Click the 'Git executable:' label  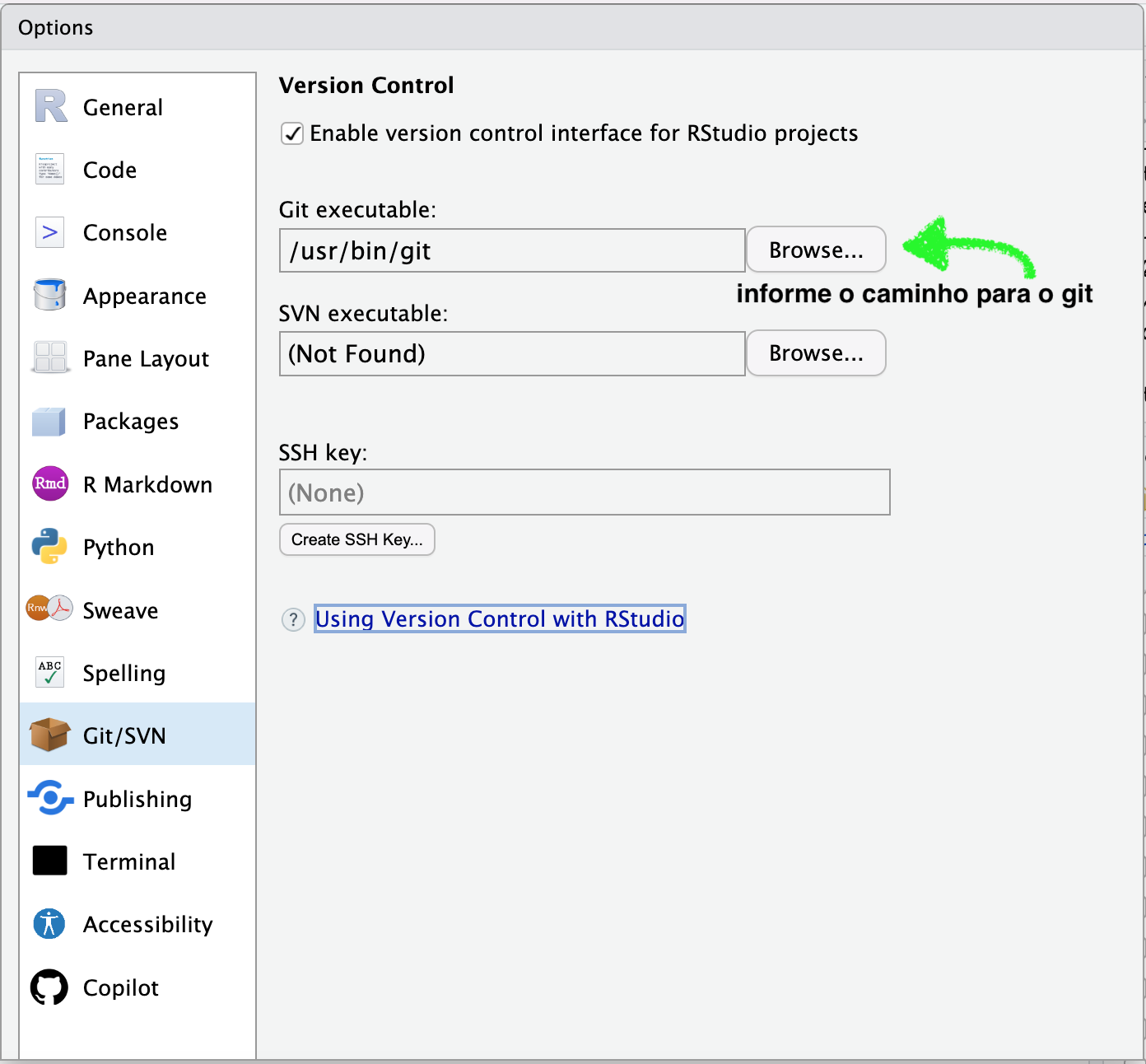pos(357,210)
